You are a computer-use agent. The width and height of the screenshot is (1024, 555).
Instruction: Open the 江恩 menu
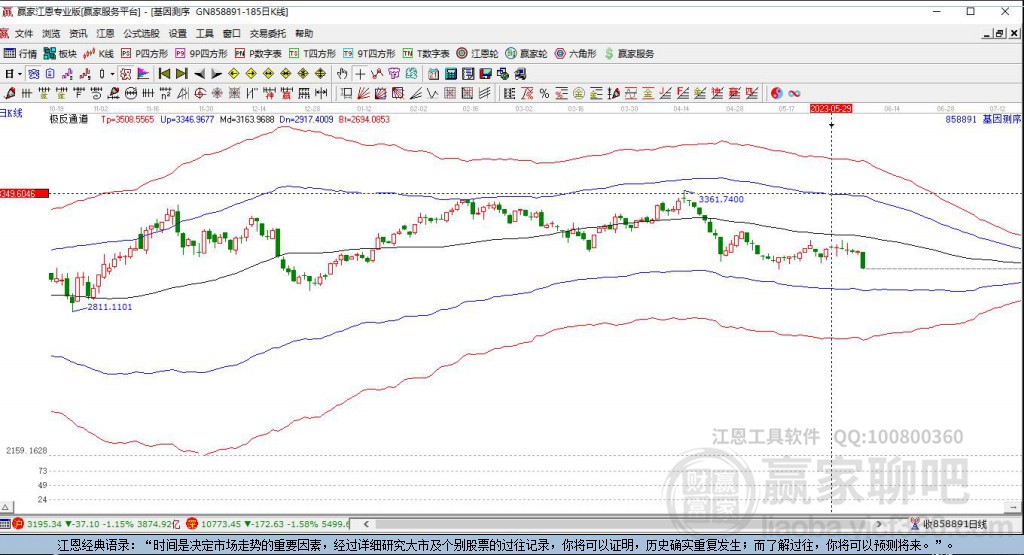(x=105, y=33)
